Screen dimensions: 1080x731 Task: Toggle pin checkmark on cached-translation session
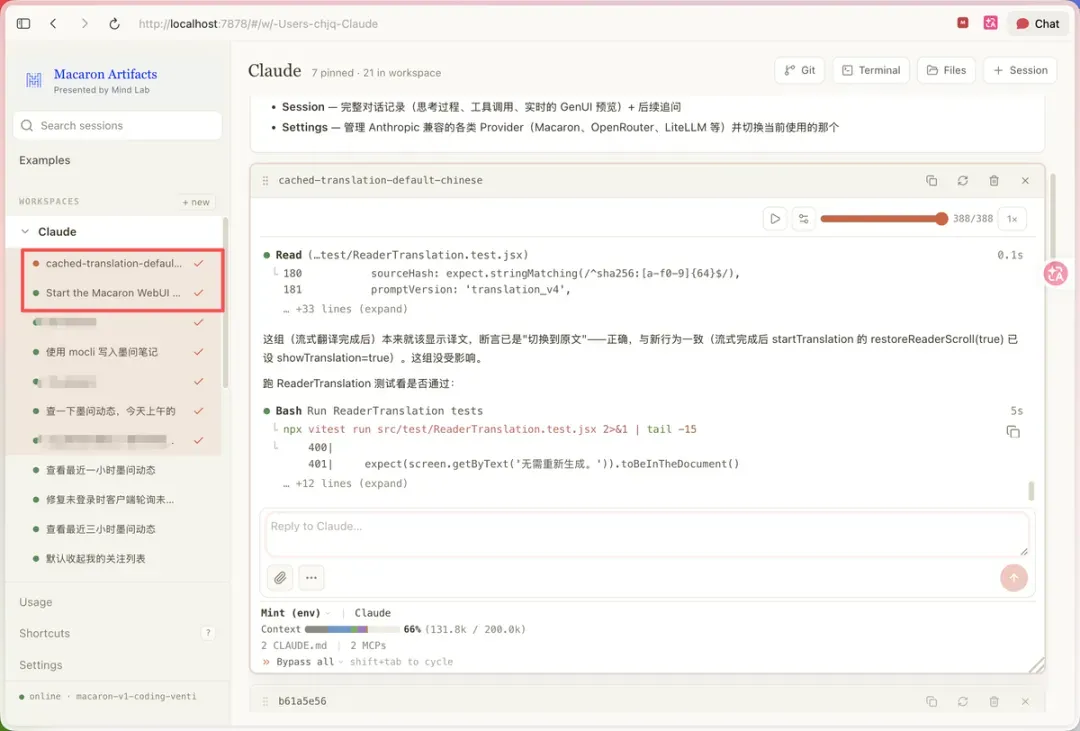pyautogui.click(x=198, y=263)
